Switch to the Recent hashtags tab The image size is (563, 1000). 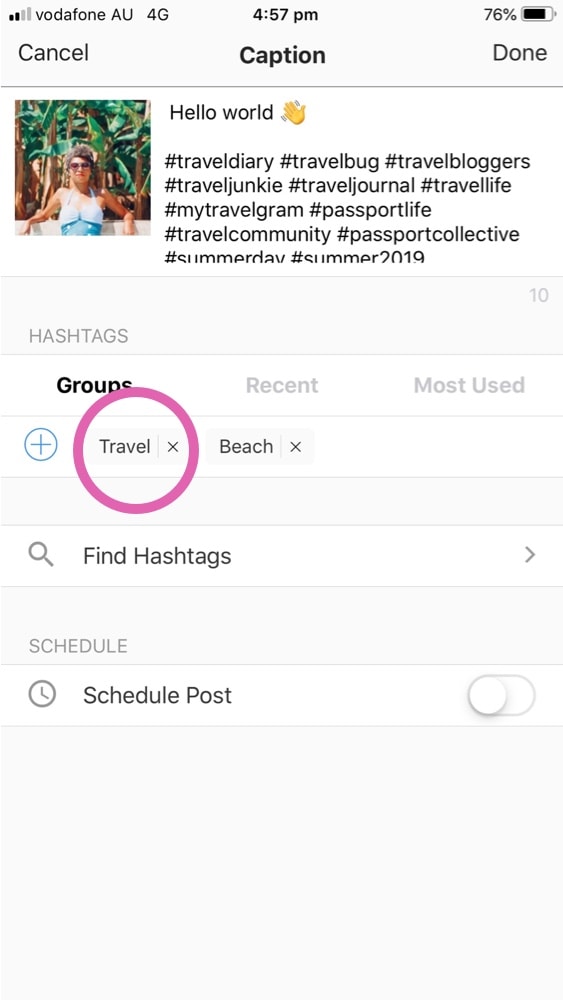click(x=282, y=385)
